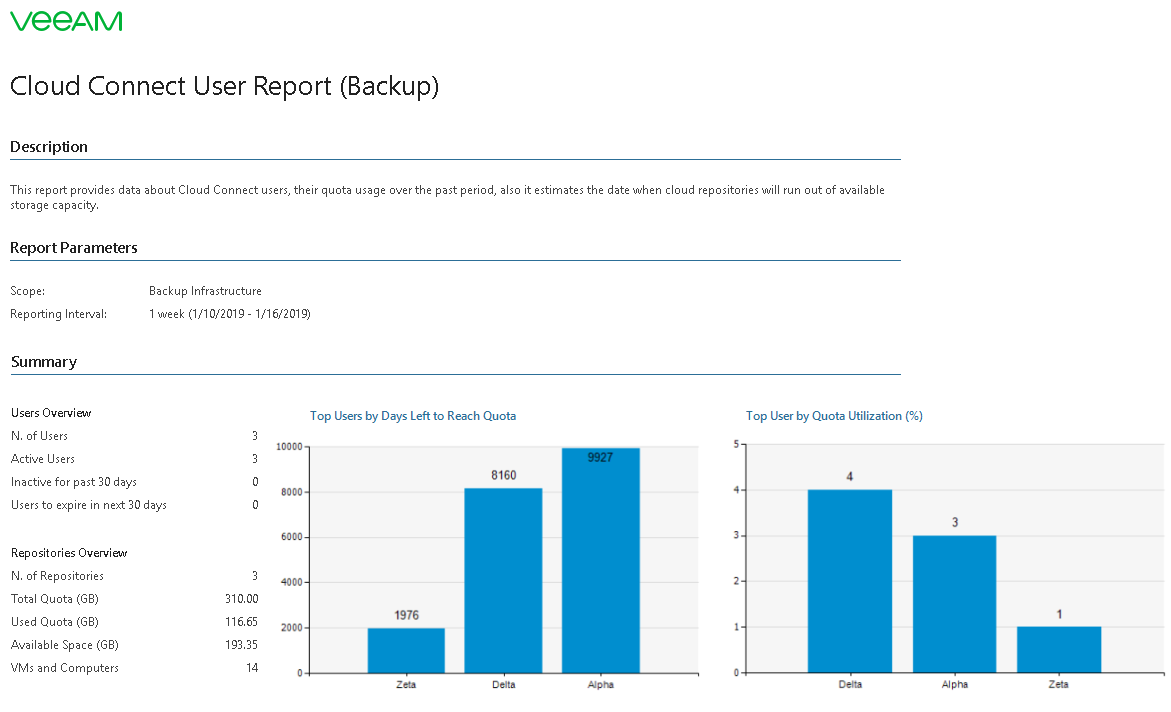The width and height of the screenshot is (1171, 712).
Task: Click the 116.65 used quota value
Action: (242, 622)
